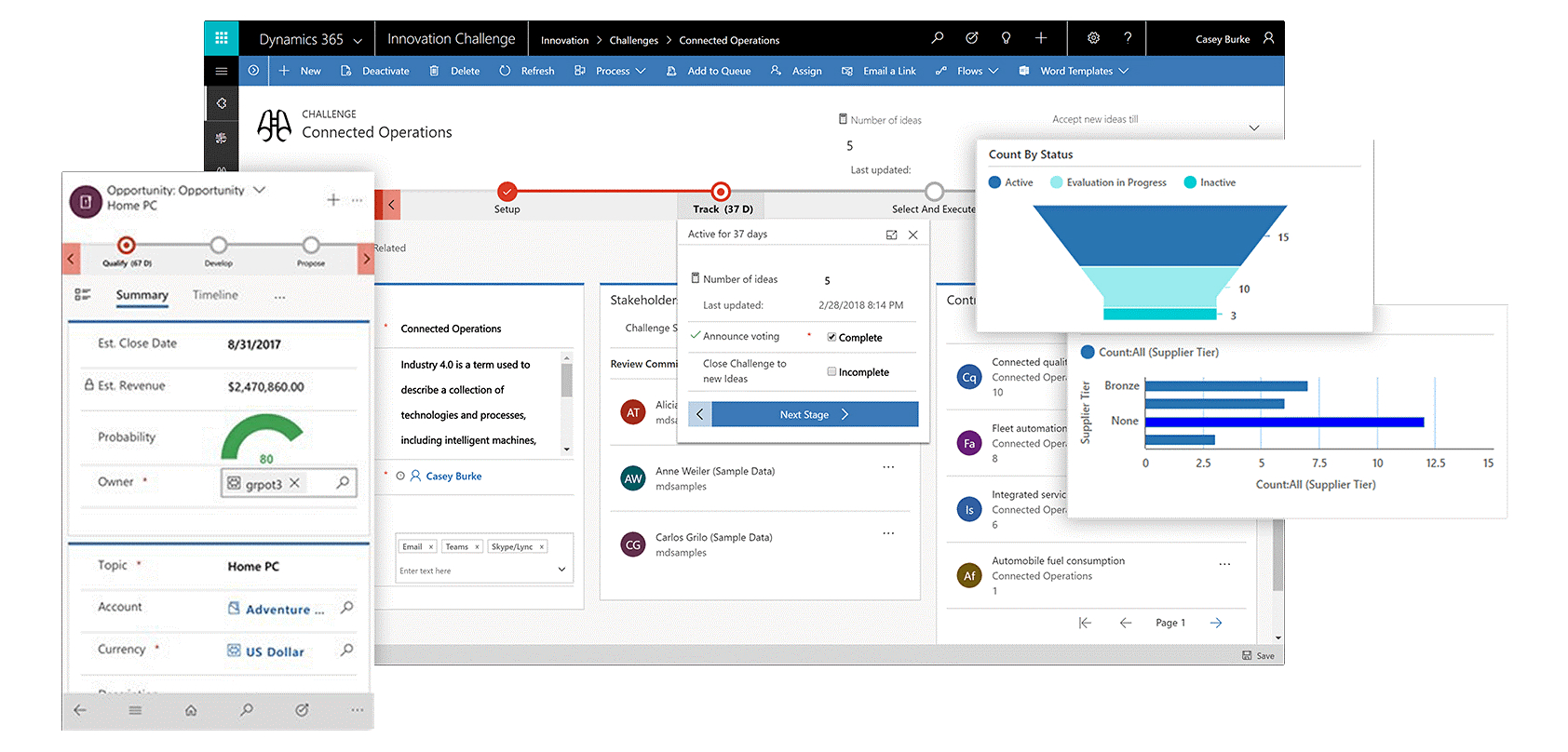This screenshot has height=752, width=1568.
Task: Select the Select And Execute stage
Action: (x=934, y=192)
